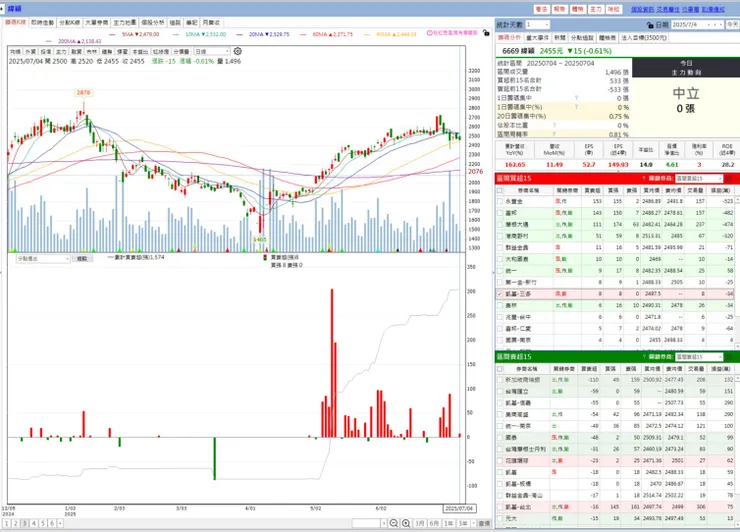Click the 主力 button in top bar

[x=596, y=9]
